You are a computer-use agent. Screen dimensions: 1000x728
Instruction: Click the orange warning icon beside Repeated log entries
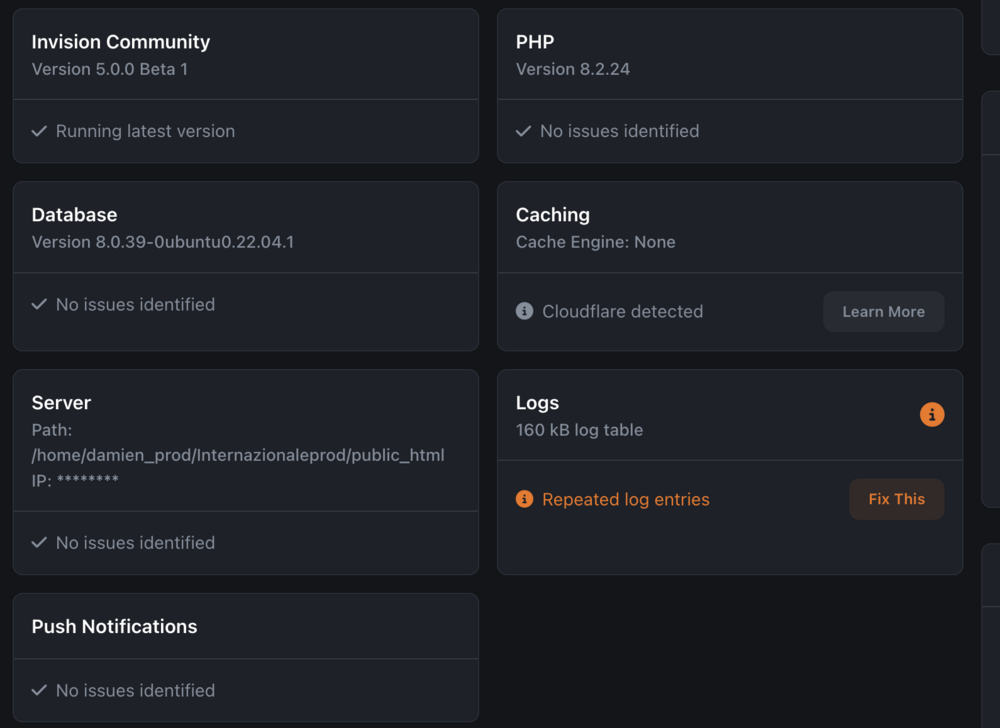[524, 499]
